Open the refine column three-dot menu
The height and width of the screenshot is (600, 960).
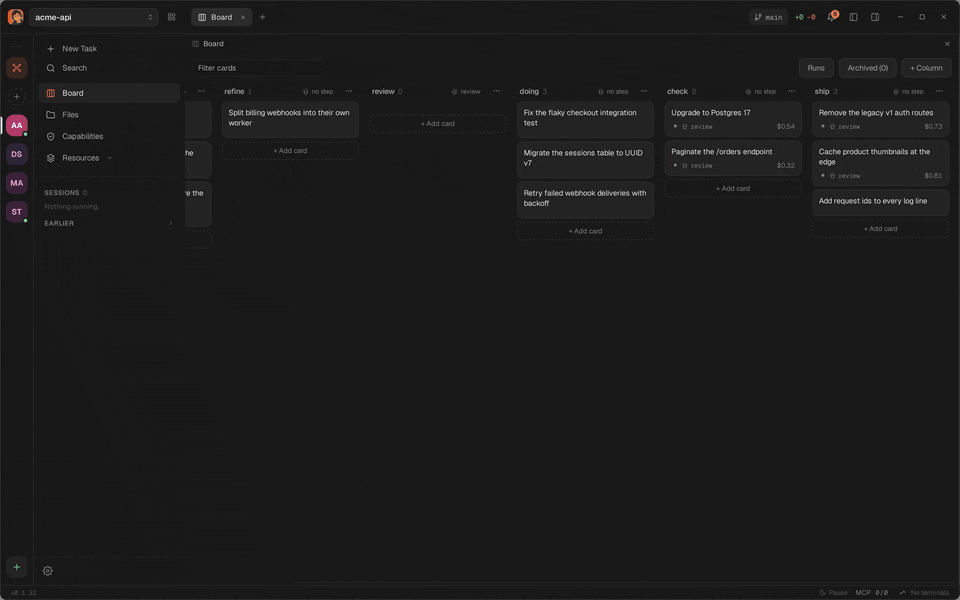(x=348, y=91)
